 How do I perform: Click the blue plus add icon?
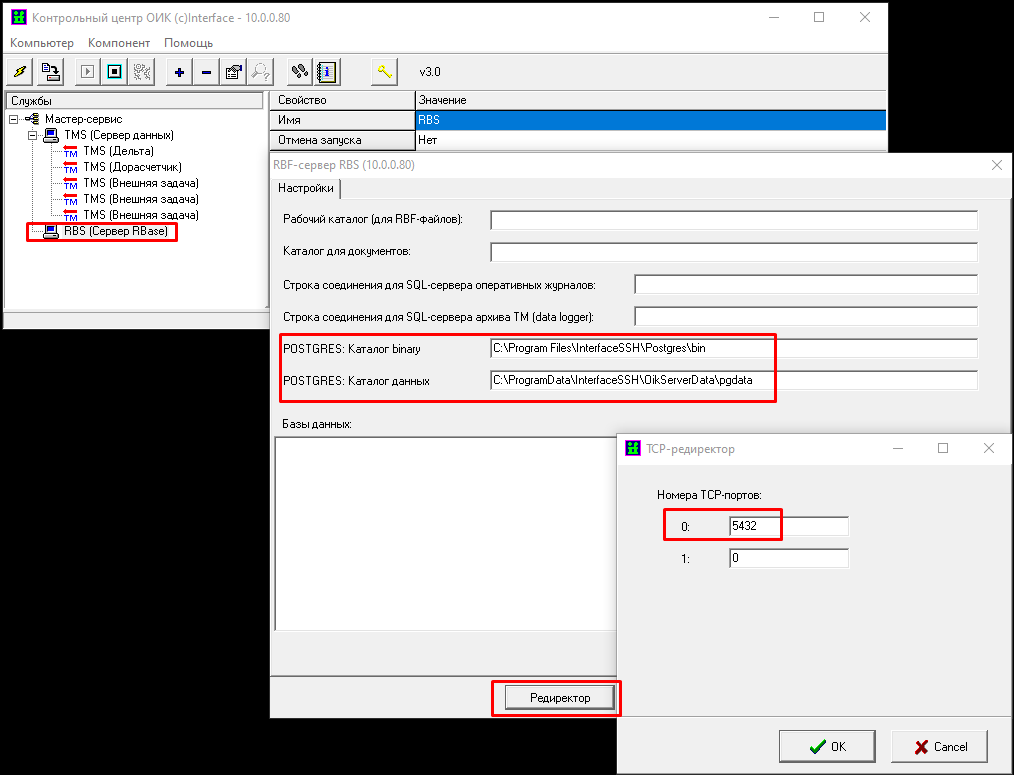(x=179, y=72)
